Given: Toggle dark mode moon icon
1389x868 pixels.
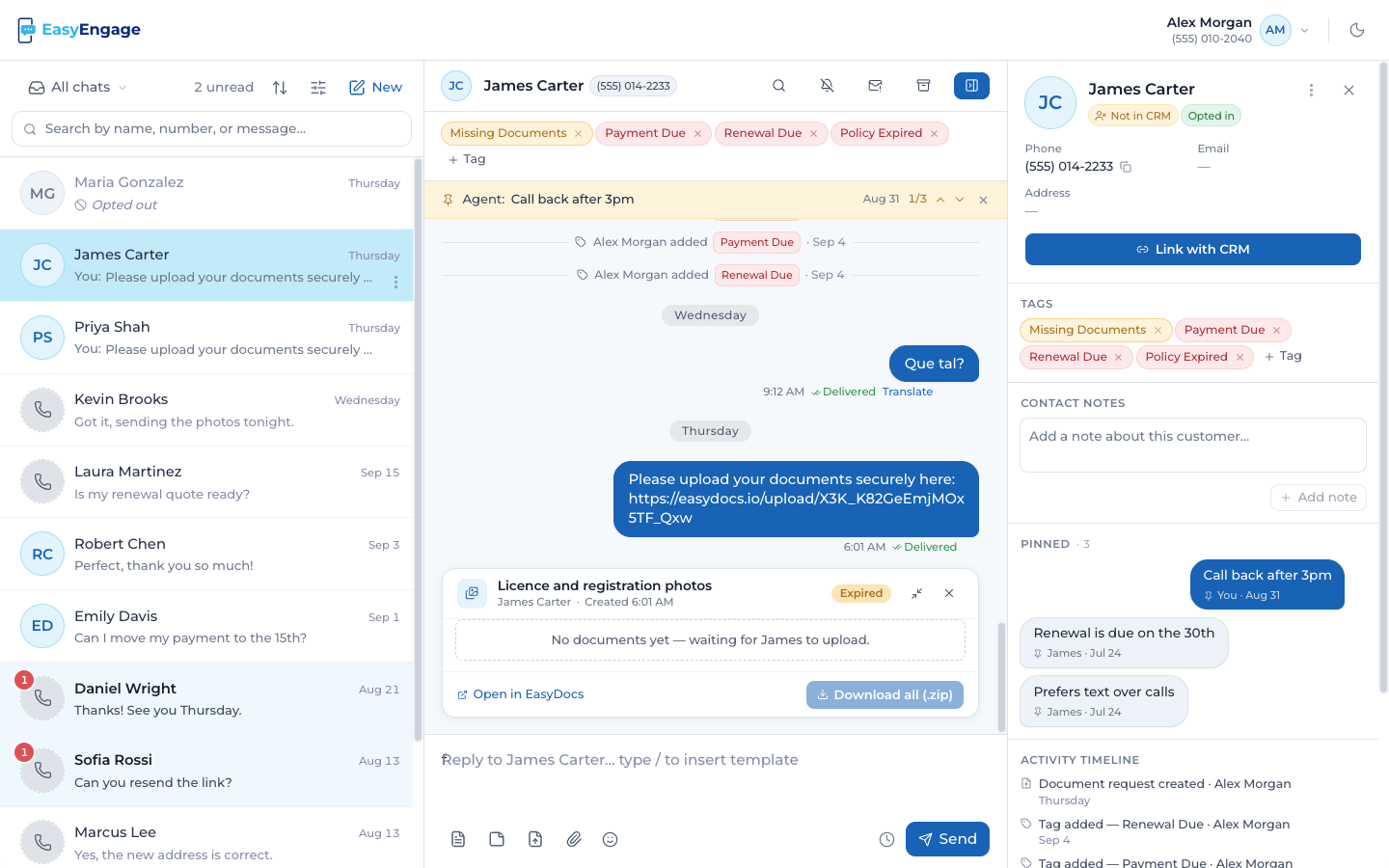Looking at the screenshot, I should click(1357, 30).
